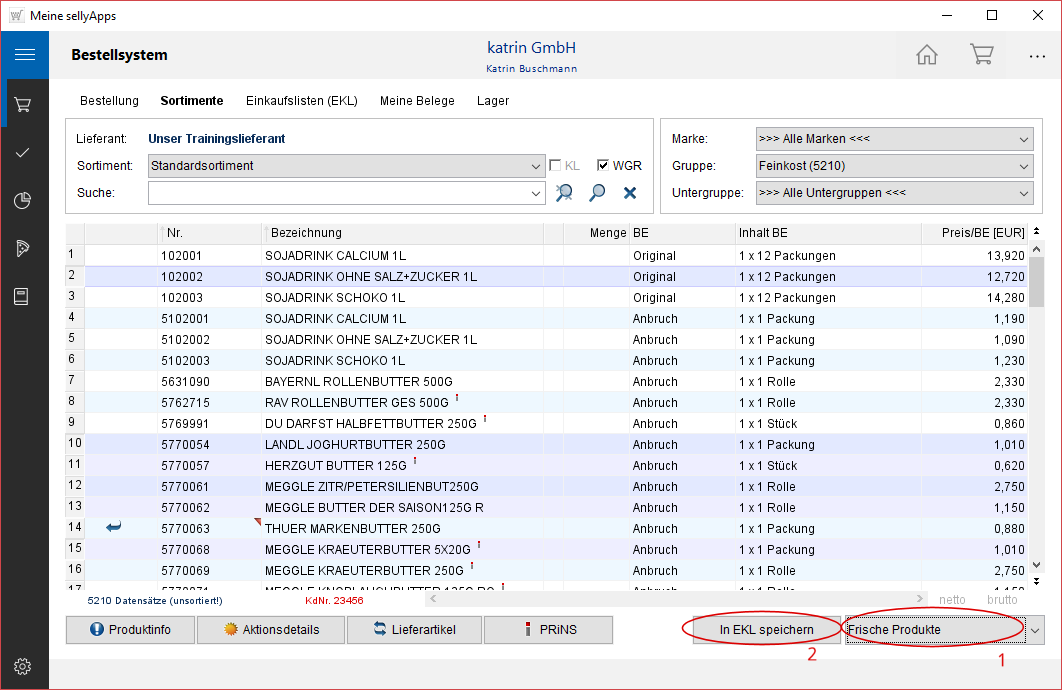
Task: Open the cart icon in header
Action: click(981, 55)
